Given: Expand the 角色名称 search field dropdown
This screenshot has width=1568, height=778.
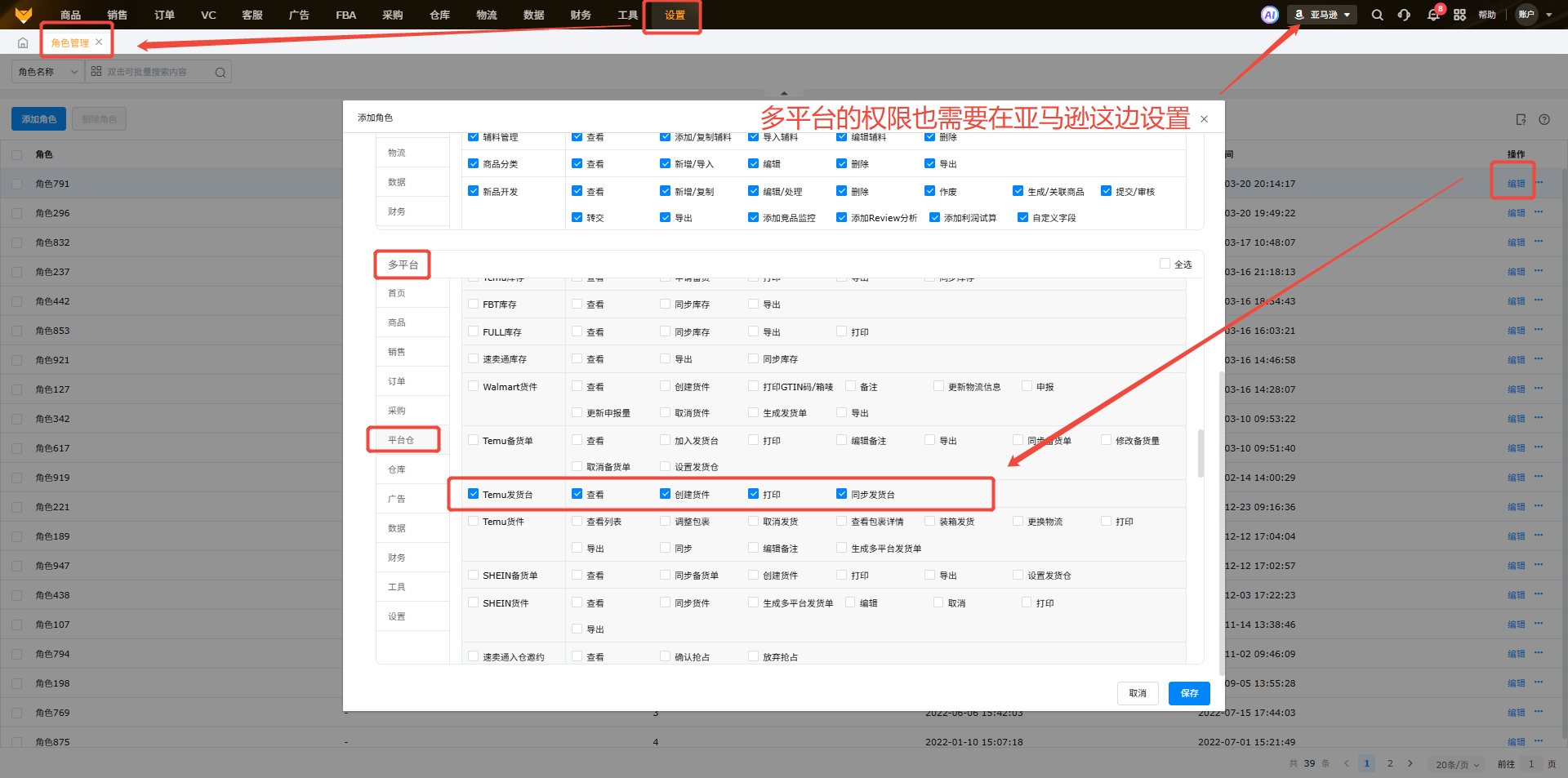Looking at the screenshot, I should pyautogui.click(x=47, y=72).
